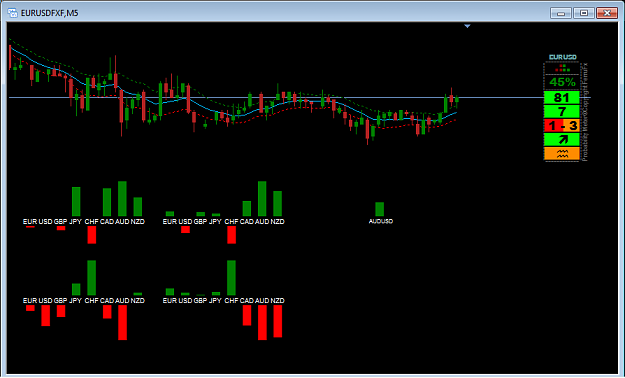
Task: Click the orange wave symbol box
Action: tap(562, 154)
